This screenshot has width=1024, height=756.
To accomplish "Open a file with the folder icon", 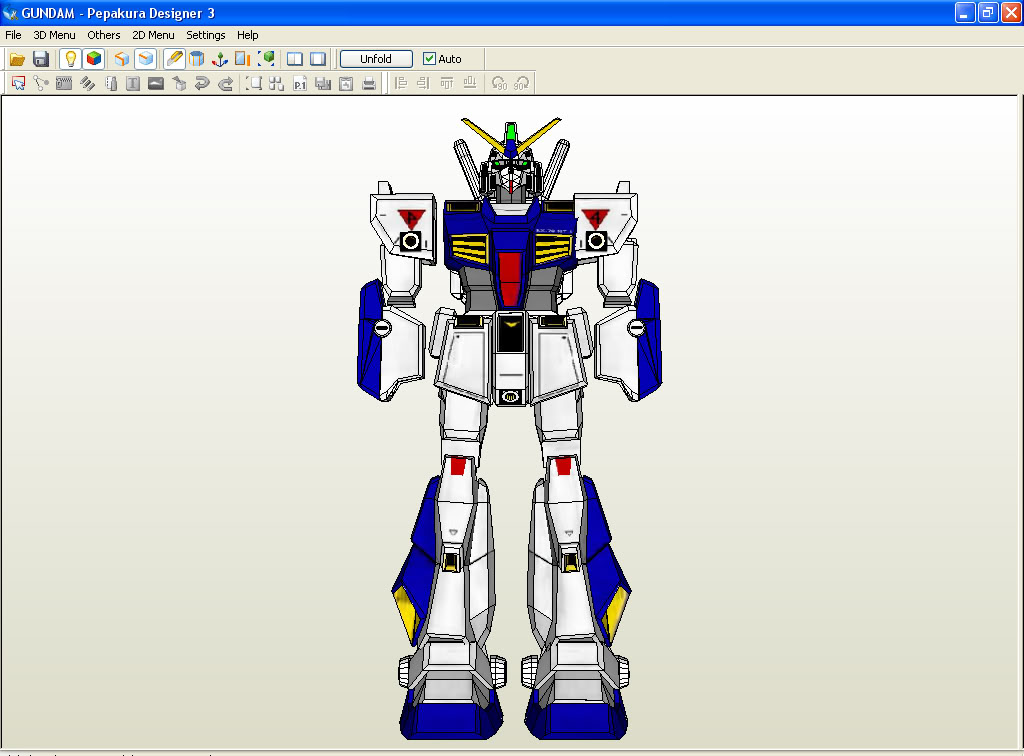I will pyautogui.click(x=17, y=59).
